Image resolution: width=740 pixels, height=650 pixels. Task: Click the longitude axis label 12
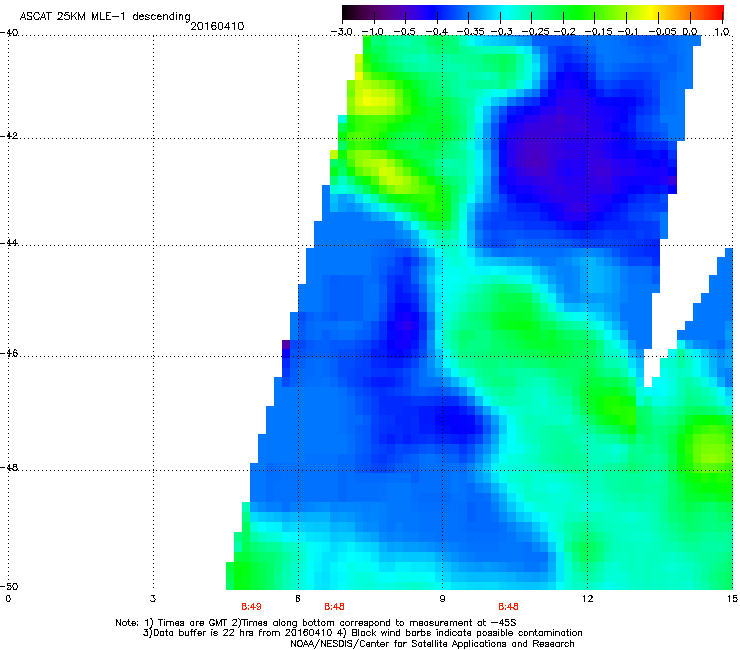pyautogui.click(x=587, y=599)
